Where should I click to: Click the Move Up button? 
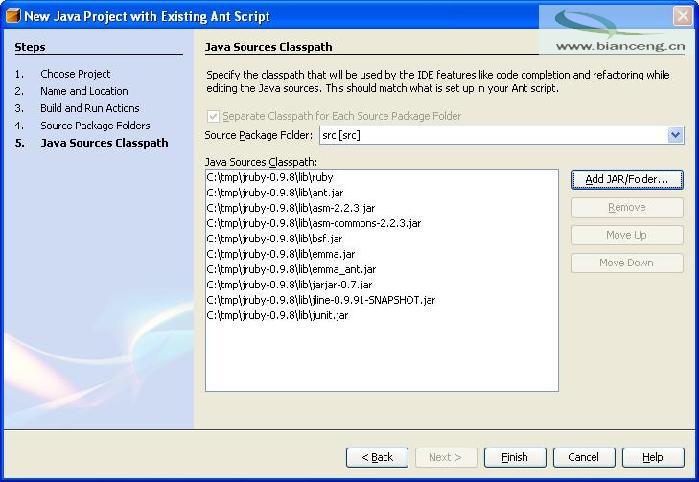(627, 235)
